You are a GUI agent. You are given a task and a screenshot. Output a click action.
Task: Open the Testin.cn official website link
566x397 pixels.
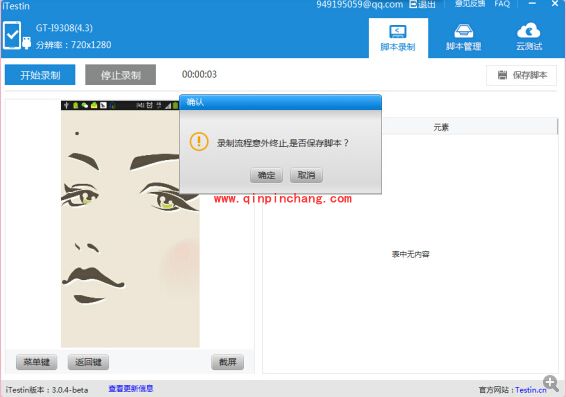pyautogui.click(x=531, y=390)
